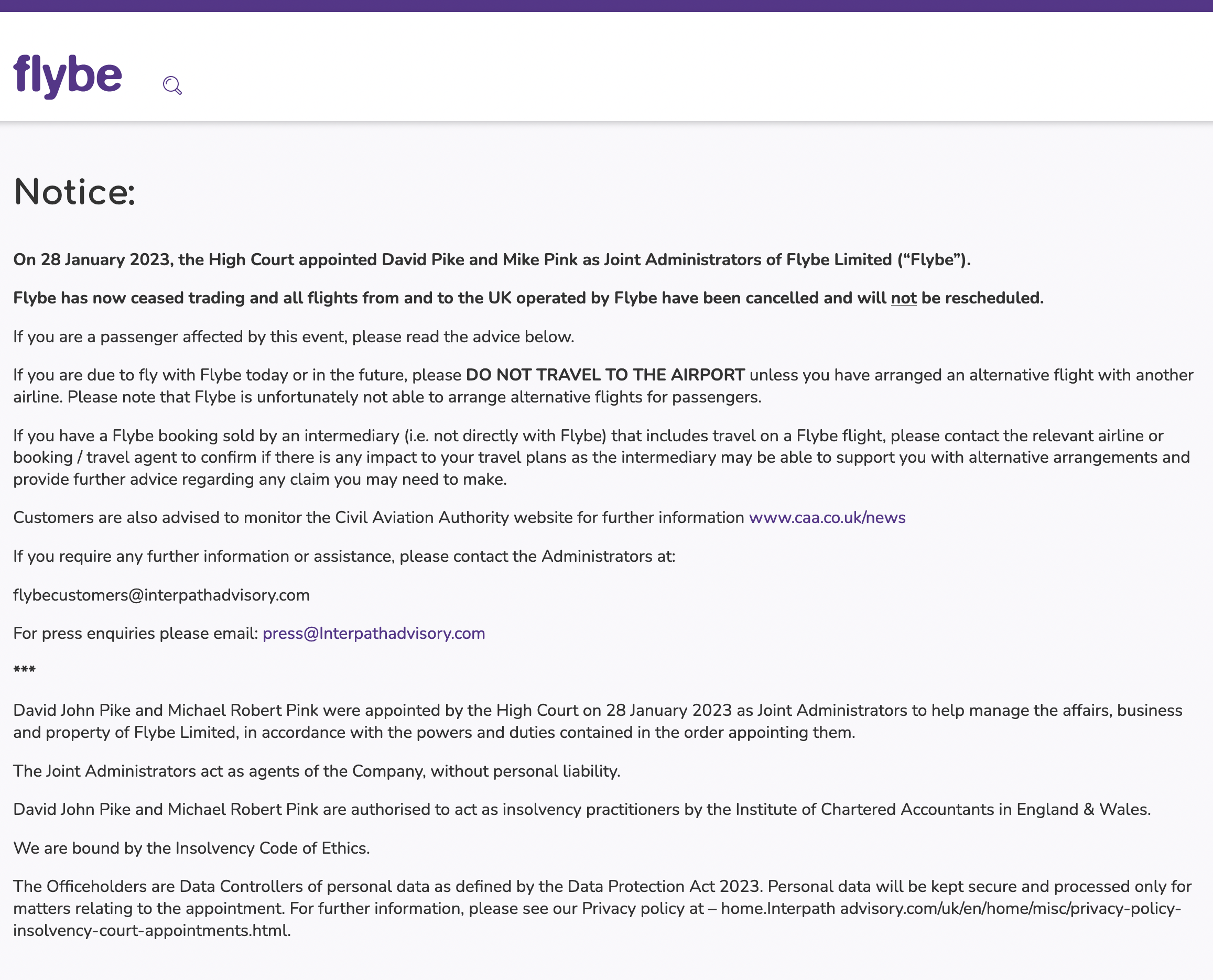Click "The Joint Administrators act as agents" line
The width and height of the screenshot is (1213, 980).
click(x=316, y=771)
